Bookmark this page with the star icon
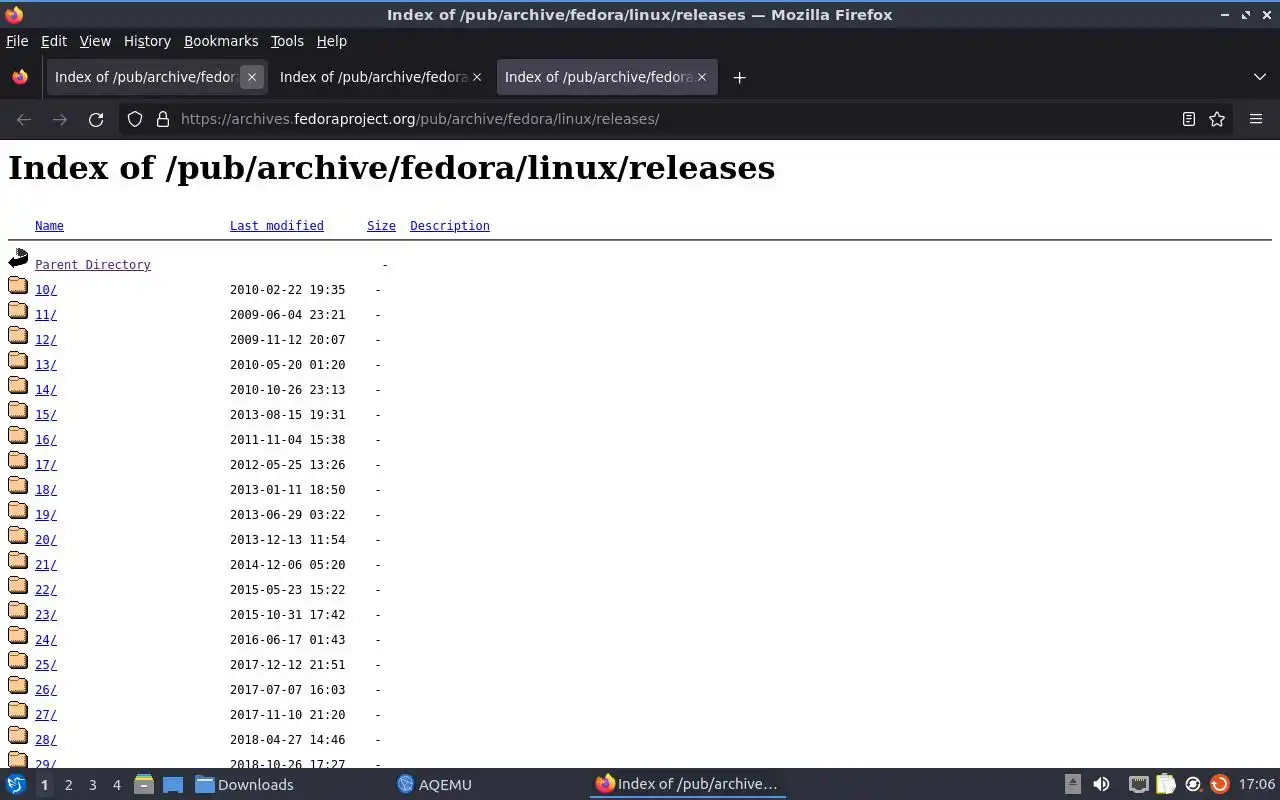 pyautogui.click(x=1217, y=119)
